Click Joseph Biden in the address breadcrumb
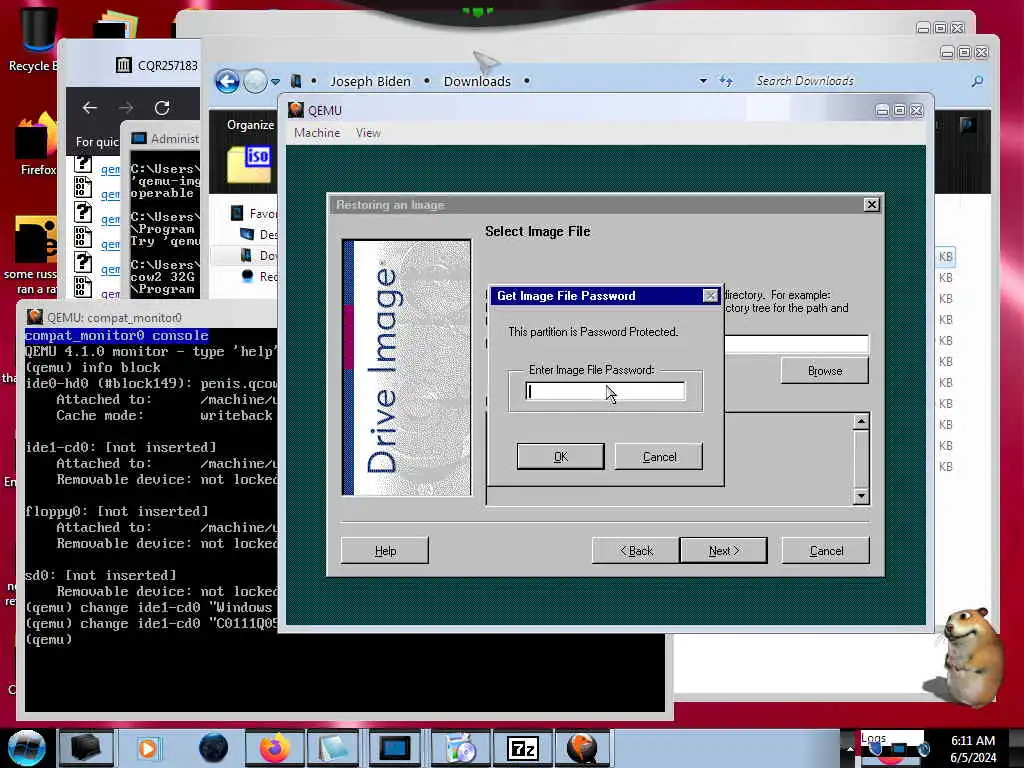The image size is (1024, 768). pyautogui.click(x=370, y=81)
